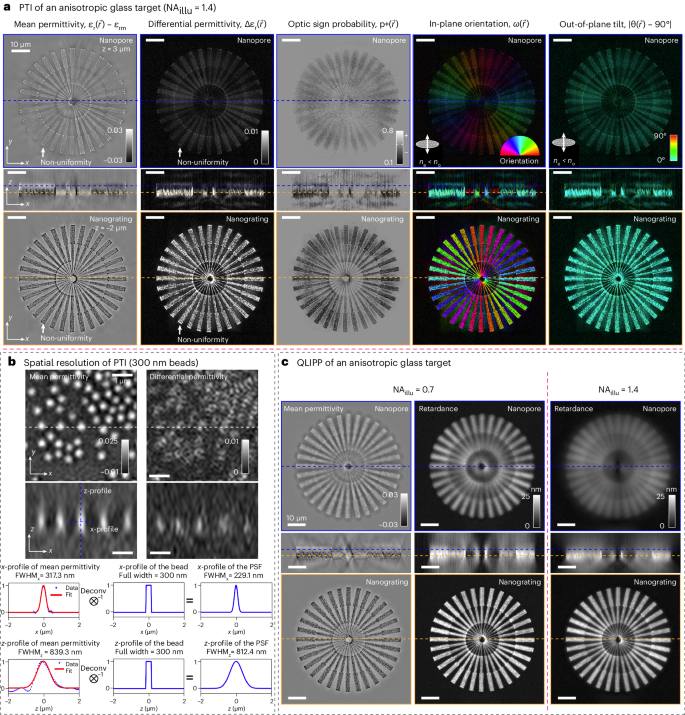Click the 10 µm scale bar in panel a
Viewport: 685px width, 715px height.
tap(18, 52)
